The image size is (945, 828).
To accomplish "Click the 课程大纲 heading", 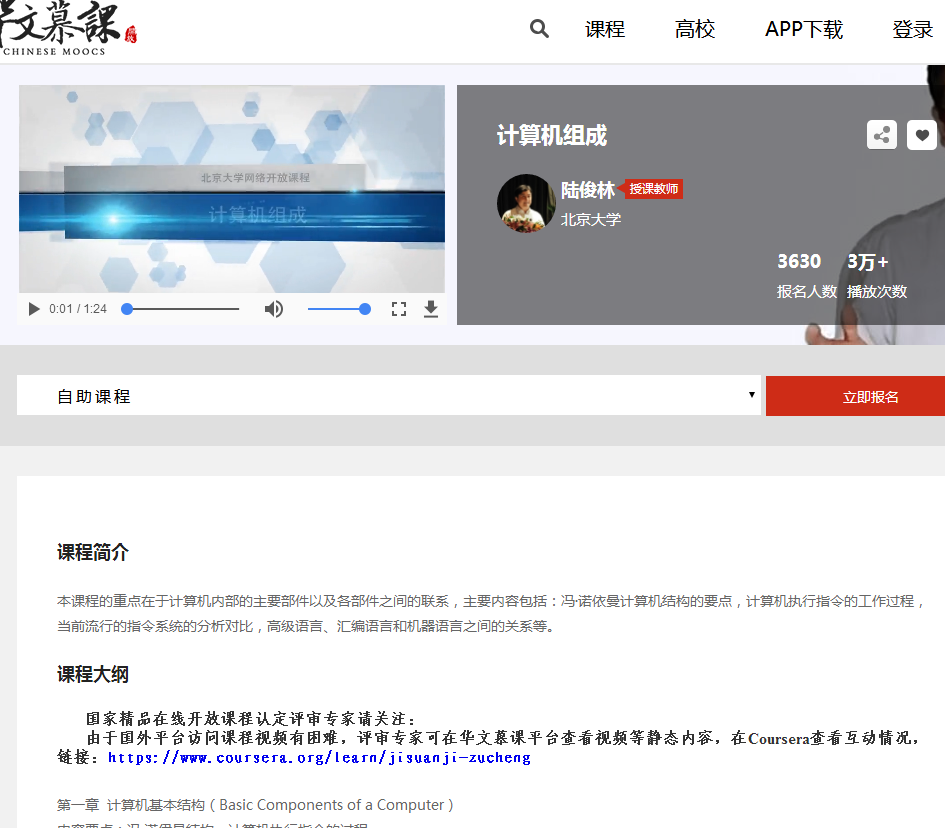I will pos(93,674).
